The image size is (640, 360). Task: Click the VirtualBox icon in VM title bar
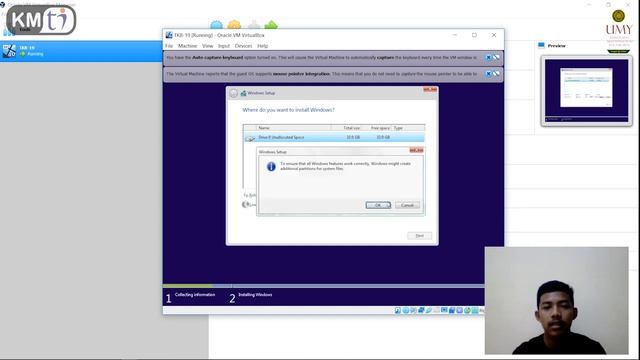click(x=169, y=35)
